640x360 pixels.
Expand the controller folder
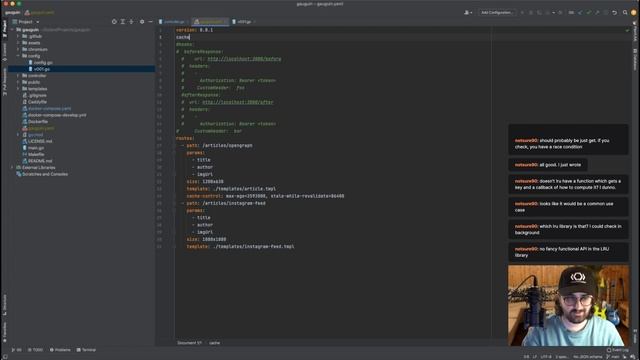click(18, 76)
